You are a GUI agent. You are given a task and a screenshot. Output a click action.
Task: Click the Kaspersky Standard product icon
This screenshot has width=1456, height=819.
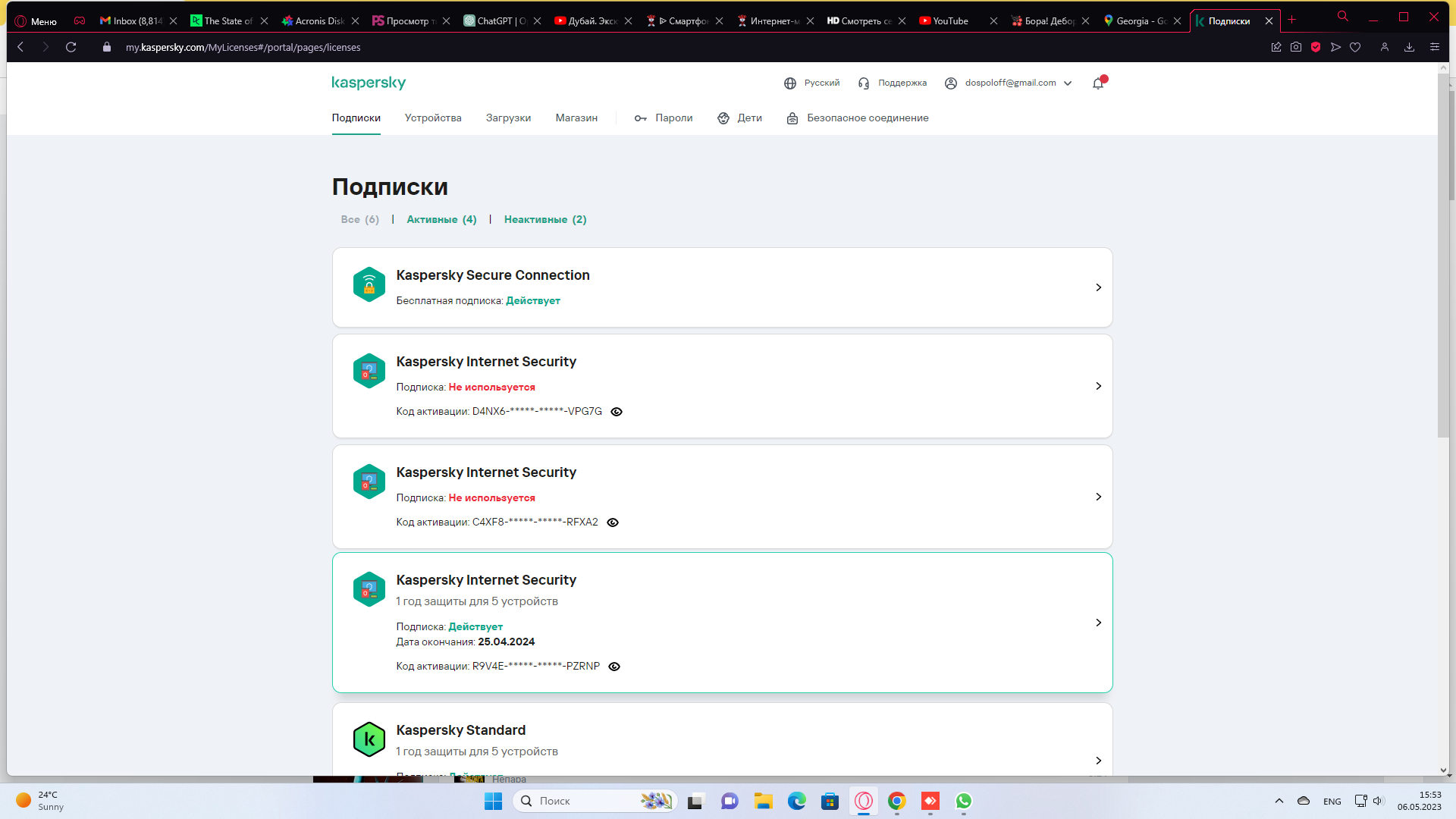[x=369, y=739]
